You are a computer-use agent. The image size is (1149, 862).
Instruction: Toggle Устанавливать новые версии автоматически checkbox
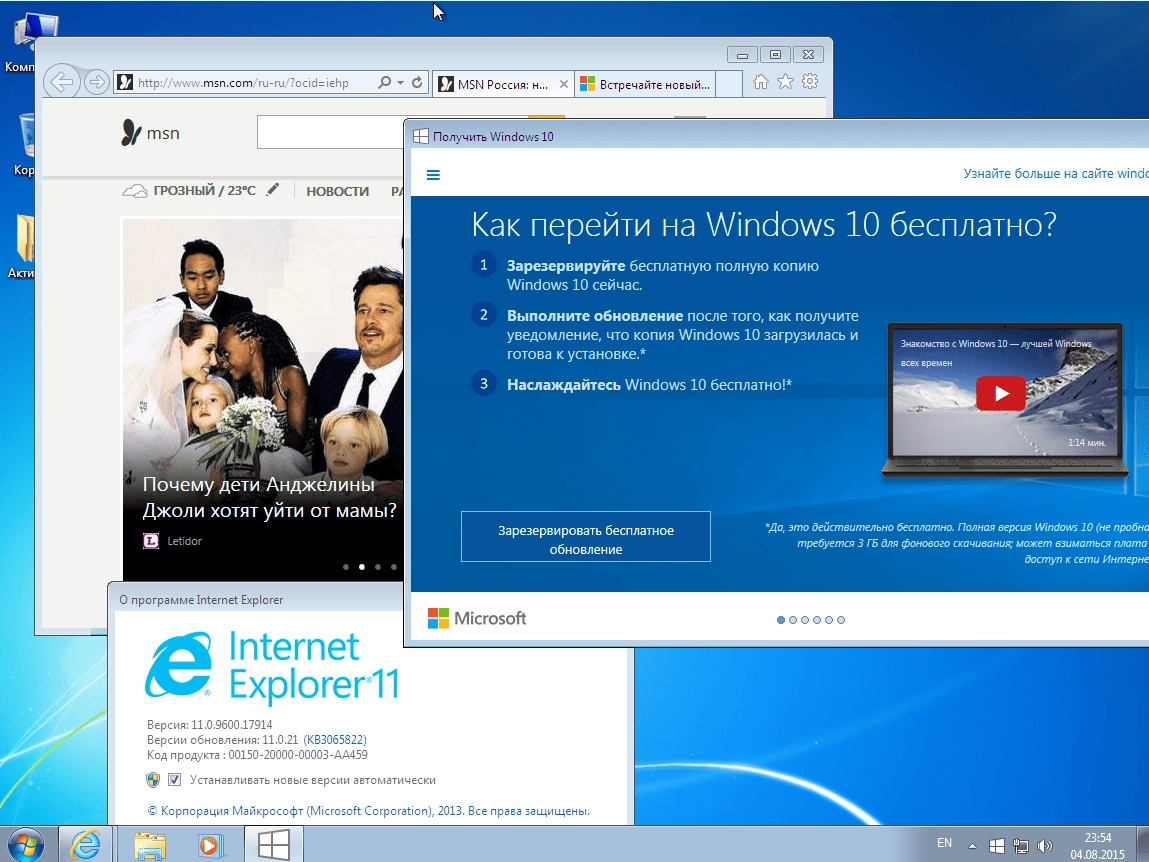coord(174,779)
